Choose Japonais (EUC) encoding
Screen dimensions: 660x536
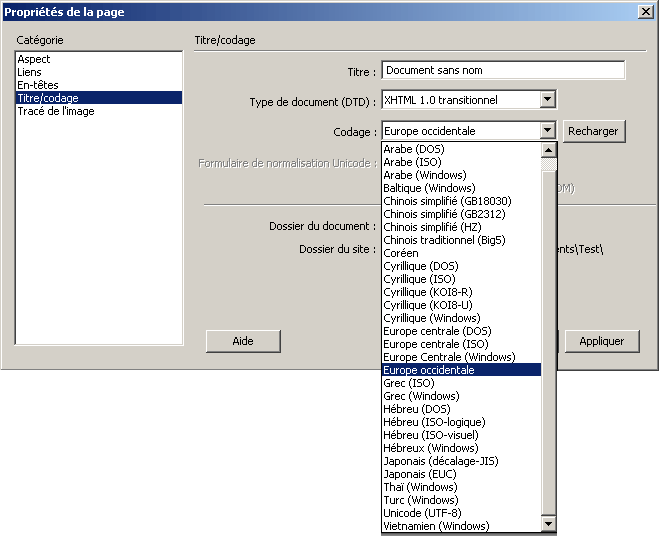pos(461,474)
